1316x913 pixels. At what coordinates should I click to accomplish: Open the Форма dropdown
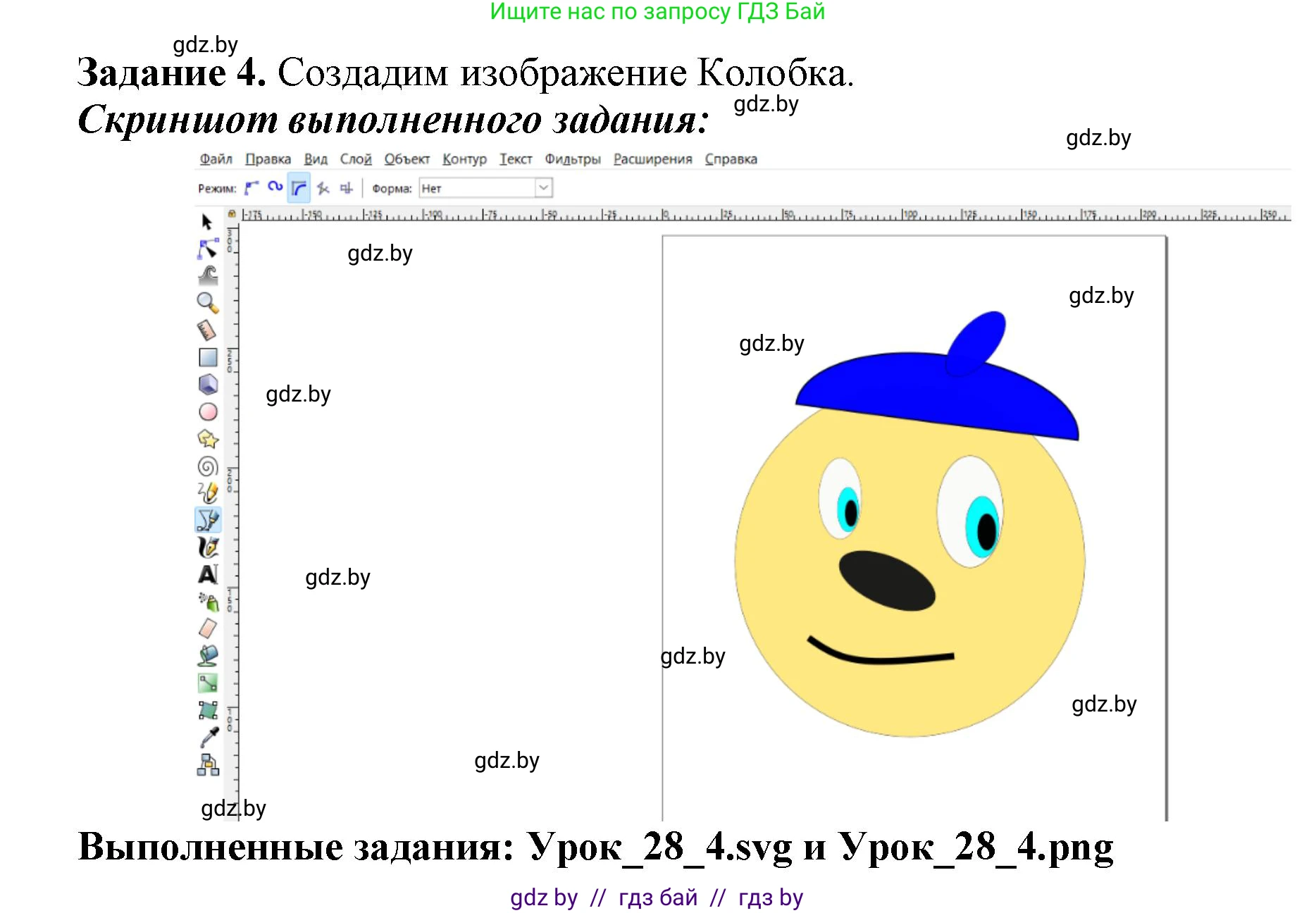pyautogui.click(x=542, y=187)
